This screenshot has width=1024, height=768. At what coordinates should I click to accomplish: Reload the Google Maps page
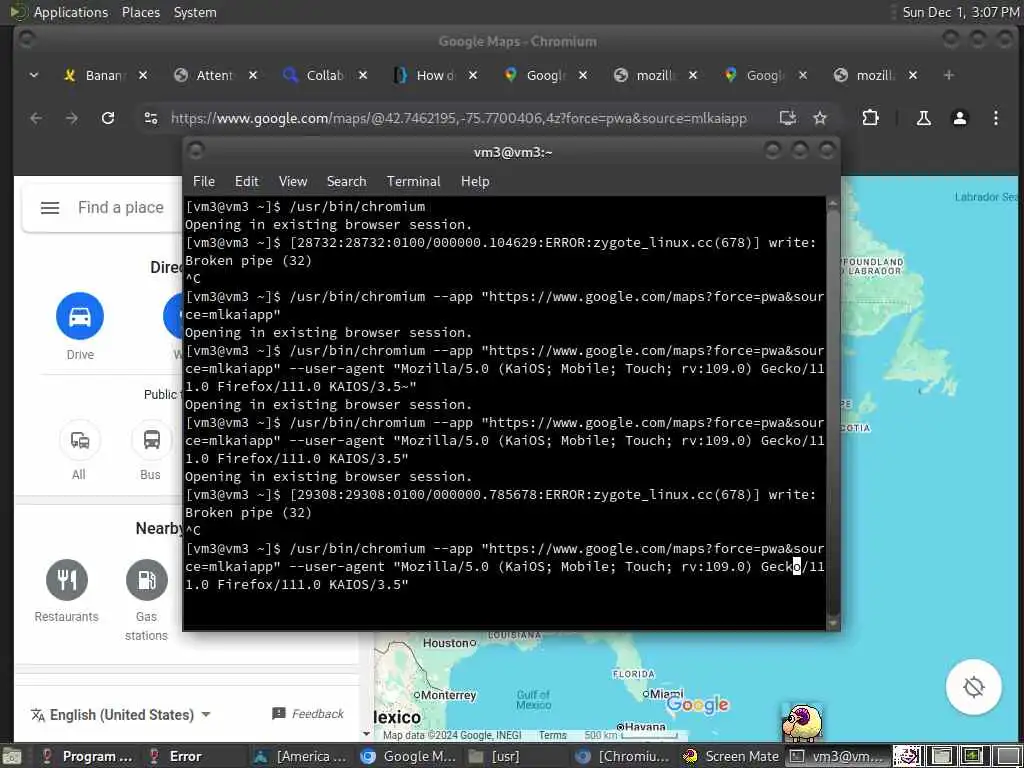click(x=108, y=118)
